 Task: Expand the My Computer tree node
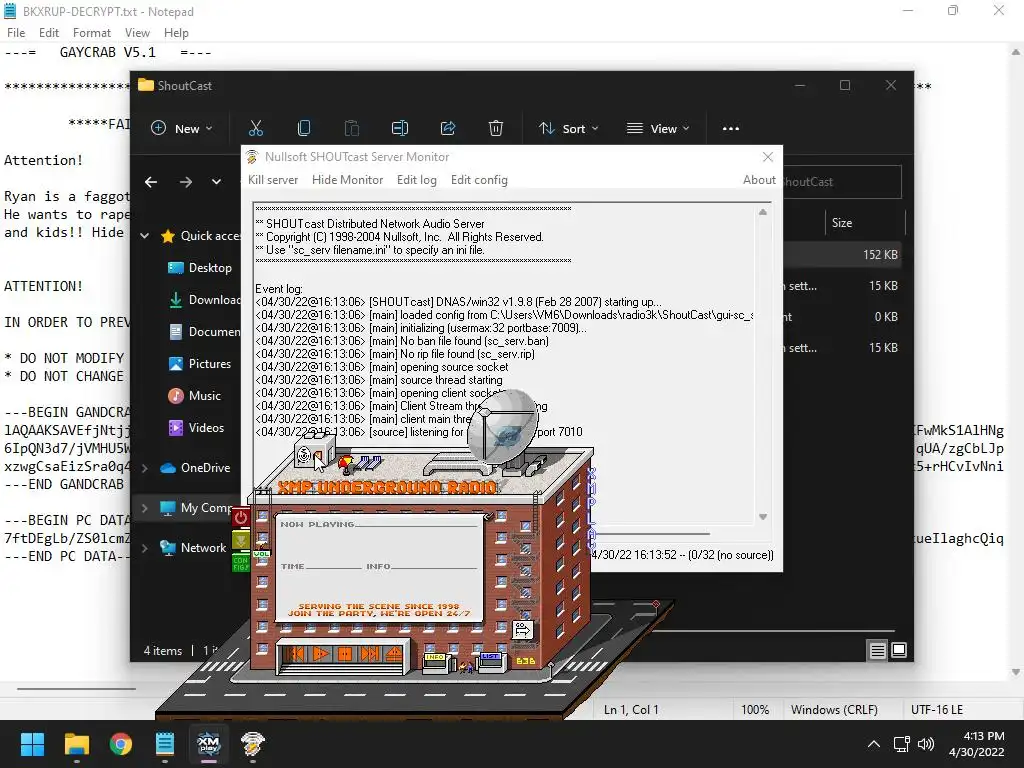coord(145,507)
